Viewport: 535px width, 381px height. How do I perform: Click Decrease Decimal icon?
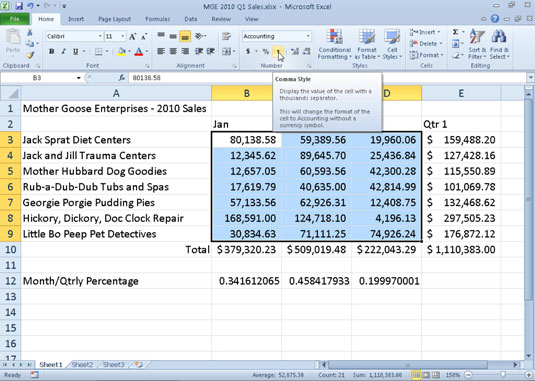point(306,52)
